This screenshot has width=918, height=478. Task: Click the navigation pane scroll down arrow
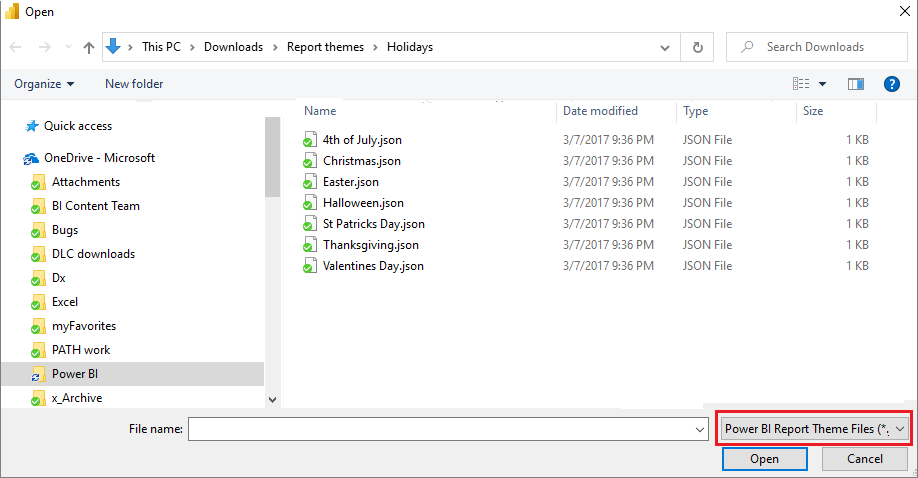tap(272, 400)
